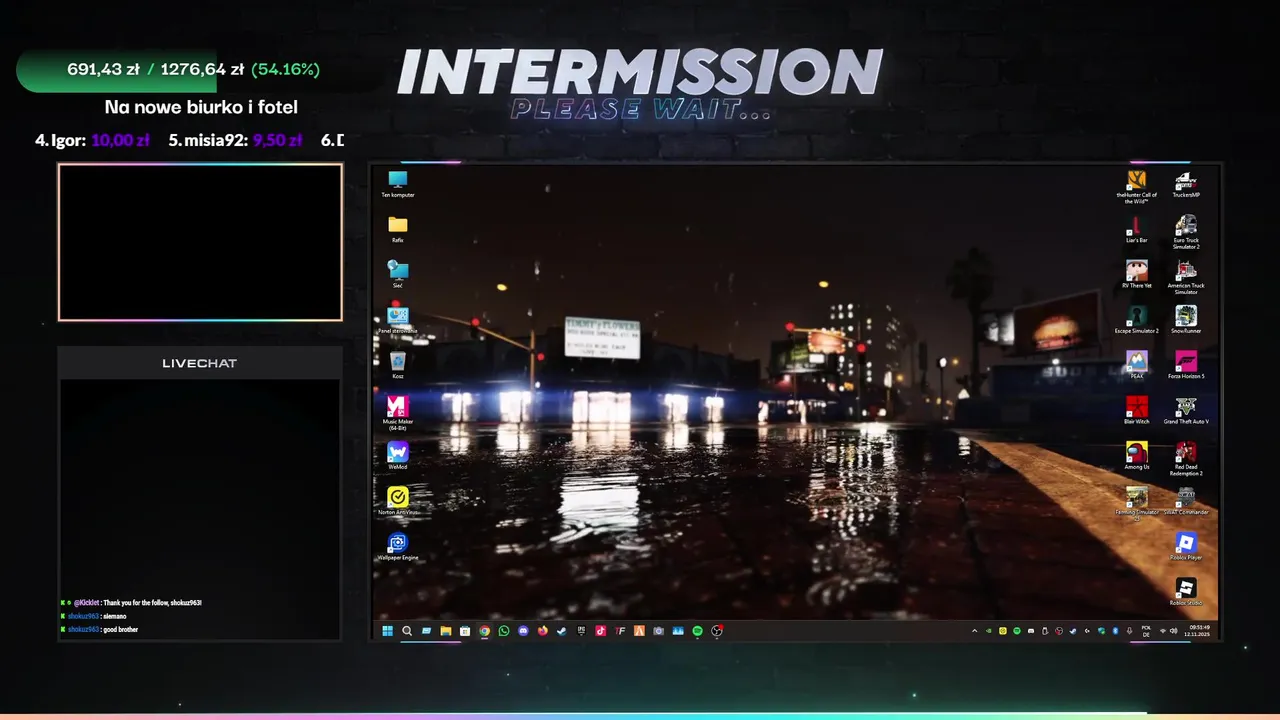Launch Wallpaper Engine desktop shortcut
The width and height of the screenshot is (1280, 720).
pyautogui.click(x=398, y=546)
